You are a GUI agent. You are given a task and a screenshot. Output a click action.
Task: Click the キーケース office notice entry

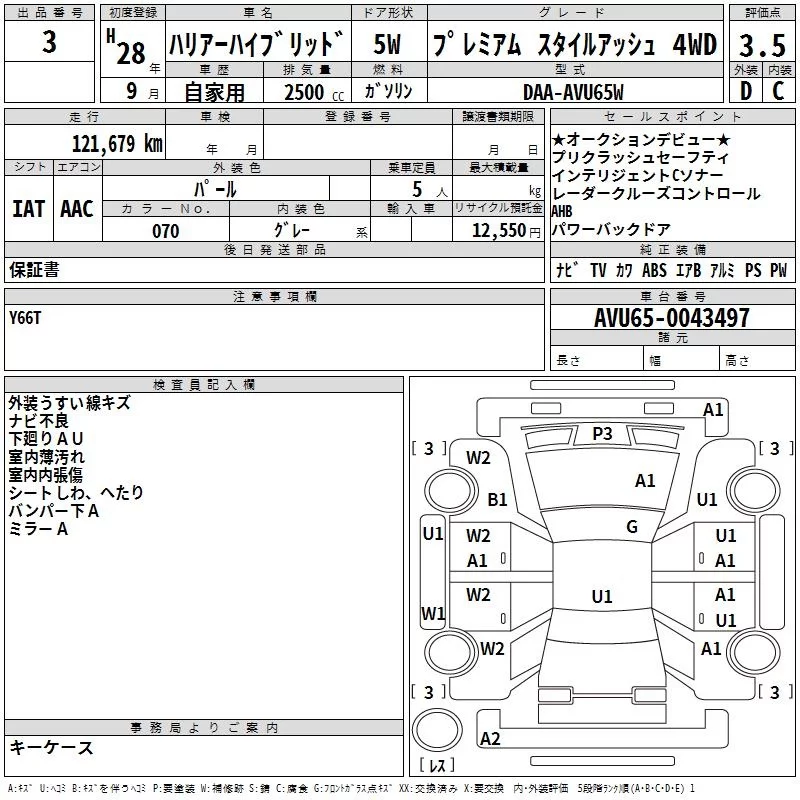pyautogui.click(x=51, y=747)
